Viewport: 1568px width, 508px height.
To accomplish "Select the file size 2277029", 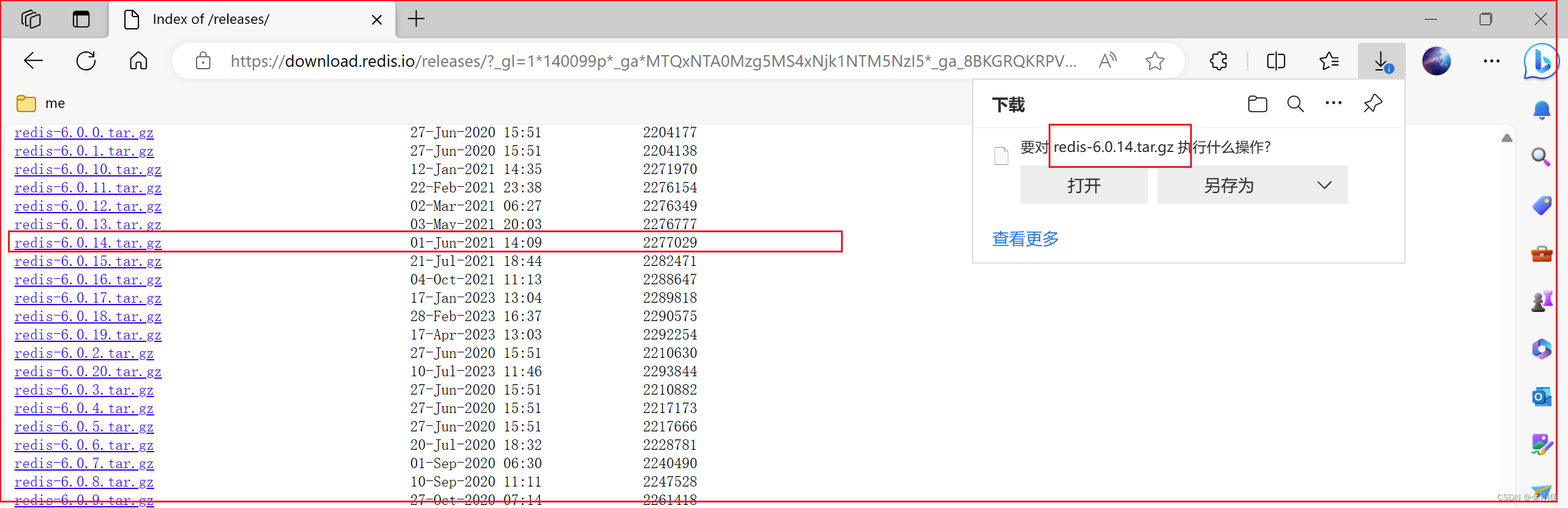I will click(669, 243).
